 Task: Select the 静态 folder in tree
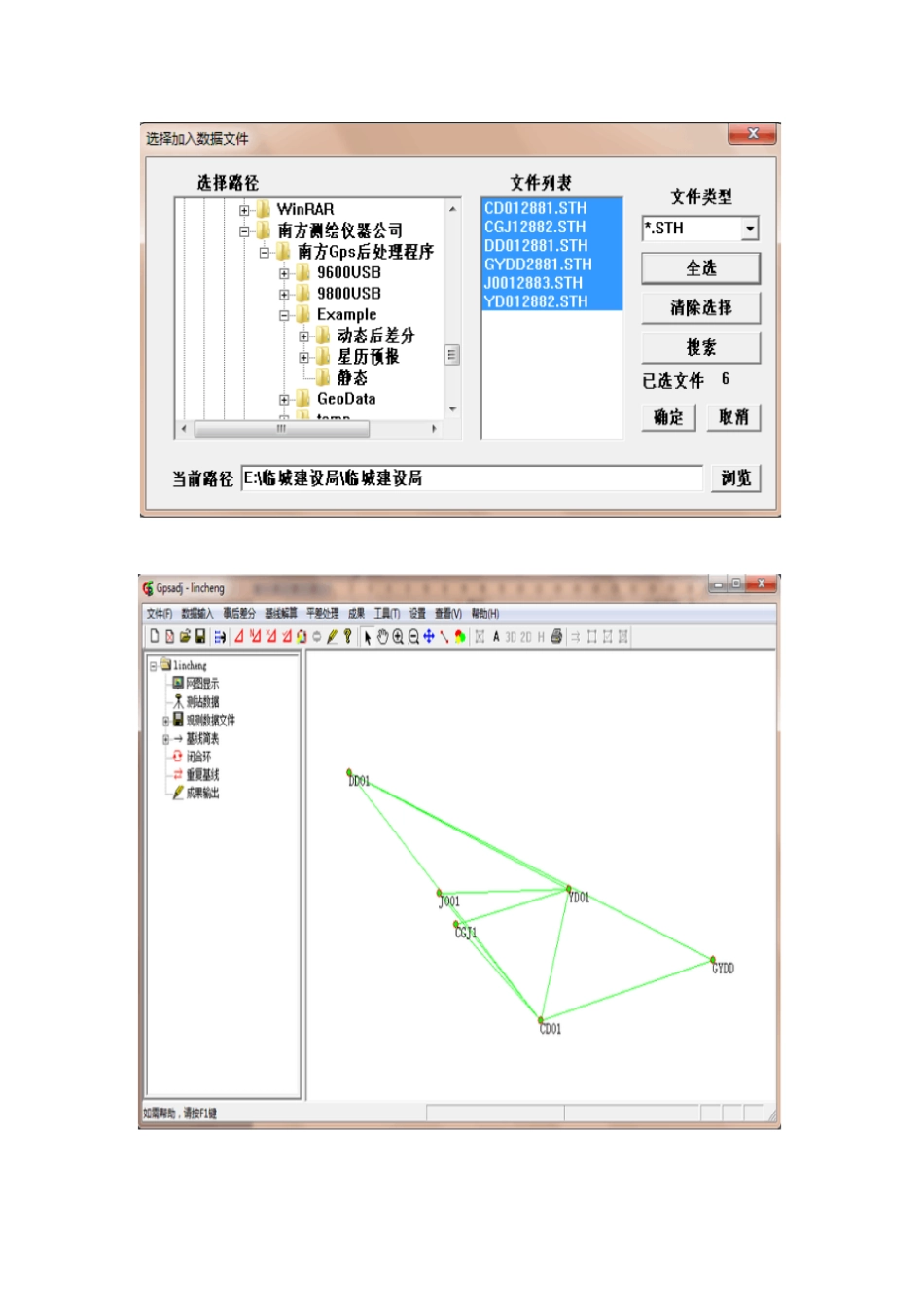[x=352, y=377]
